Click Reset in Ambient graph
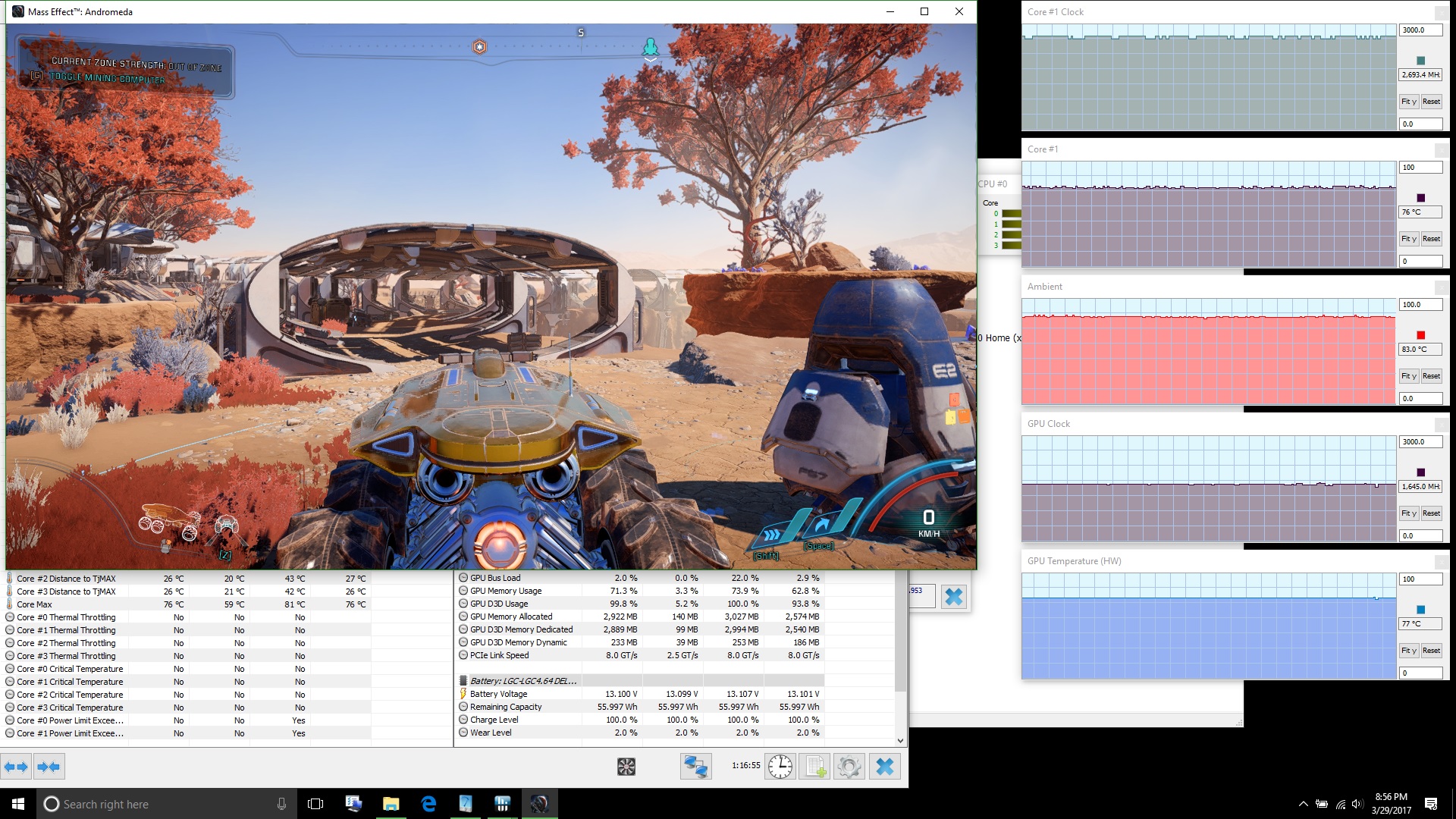Viewport: 1456px width, 819px height. tap(1431, 376)
